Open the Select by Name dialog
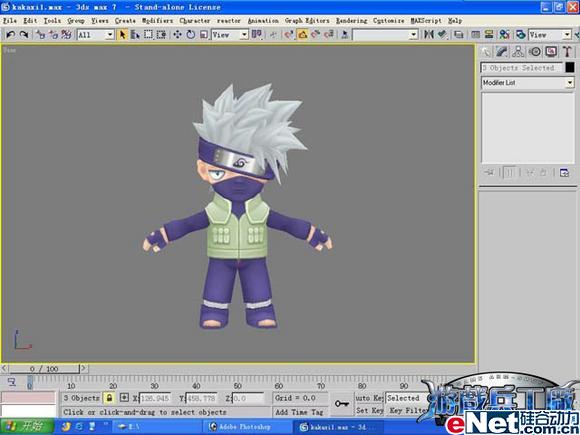The width and height of the screenshot is (580, 435). [135, 35]
